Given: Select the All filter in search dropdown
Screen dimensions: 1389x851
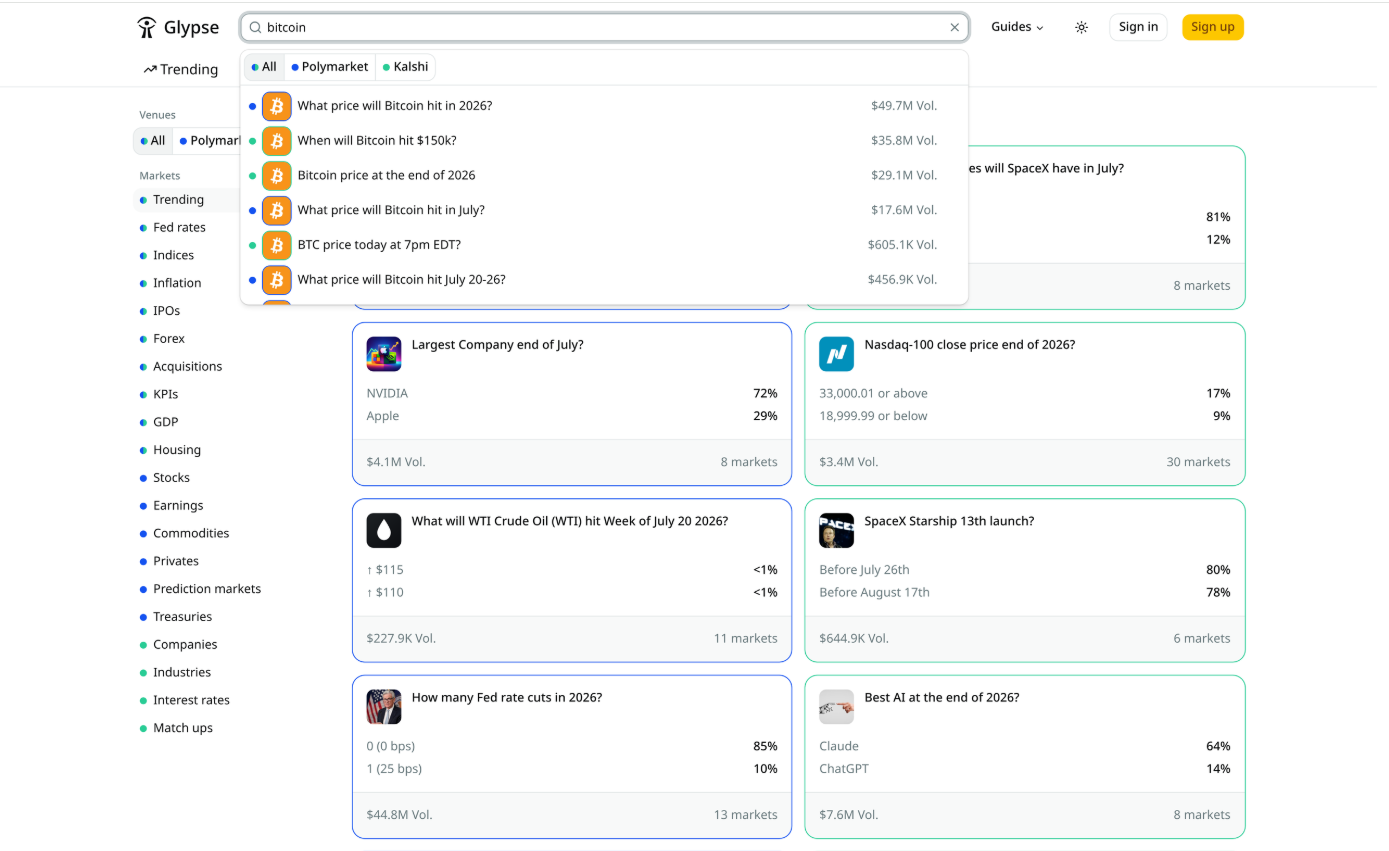Looking at the screenshot, I should (x=264, y=67).
